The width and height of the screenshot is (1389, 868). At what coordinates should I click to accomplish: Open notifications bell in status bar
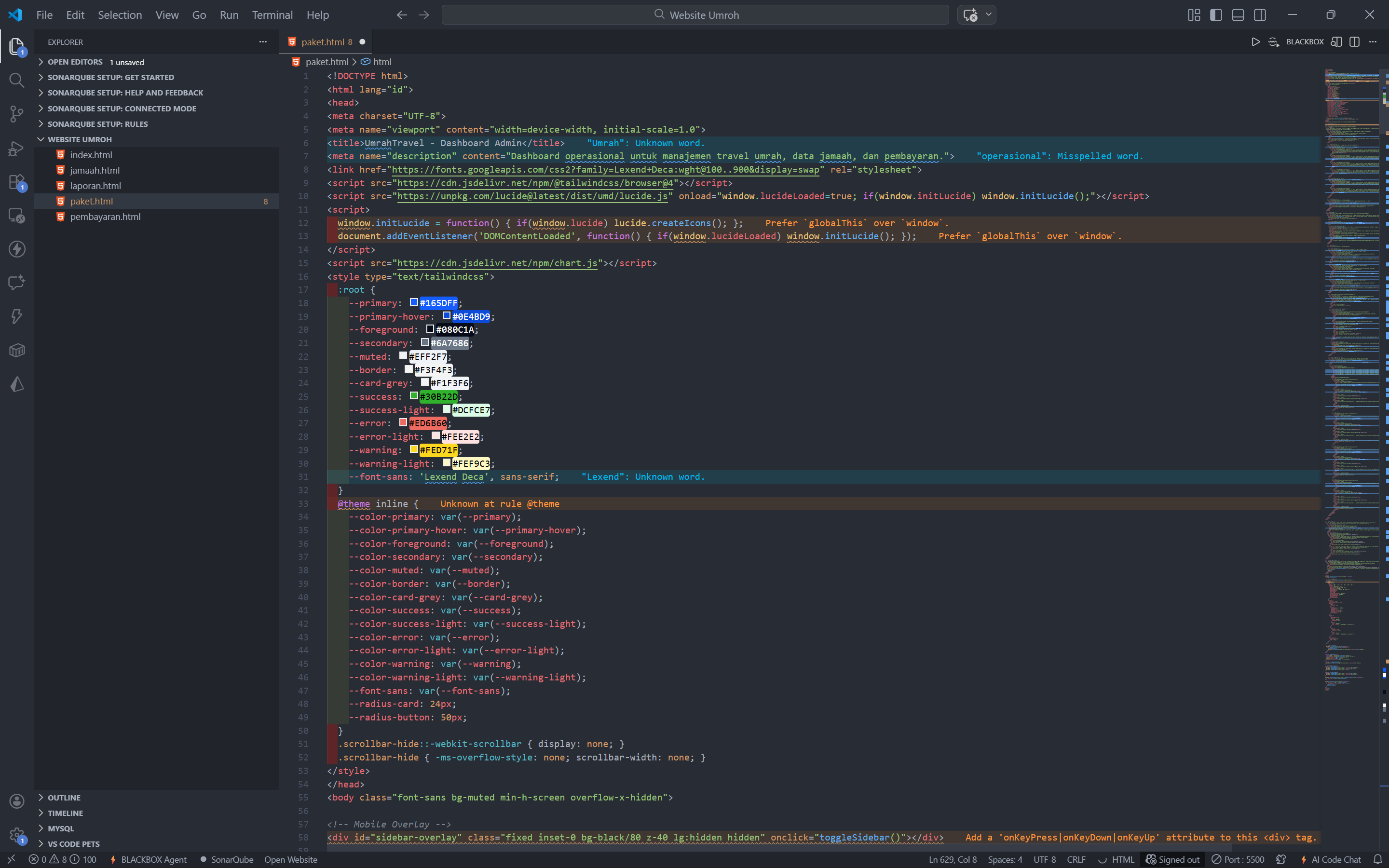(1377, 859)
